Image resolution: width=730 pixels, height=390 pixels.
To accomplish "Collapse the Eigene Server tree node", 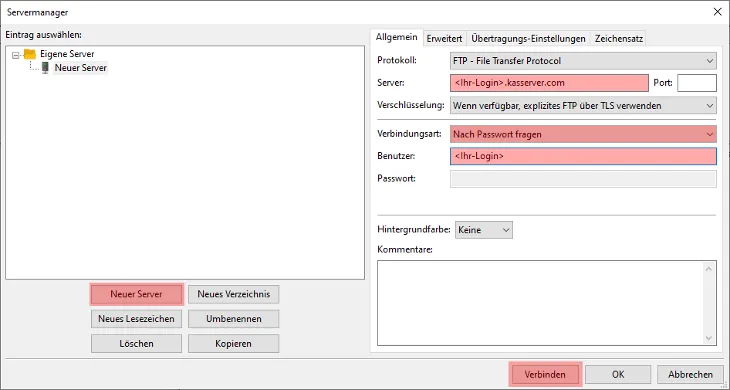I will tap(15, 55).
